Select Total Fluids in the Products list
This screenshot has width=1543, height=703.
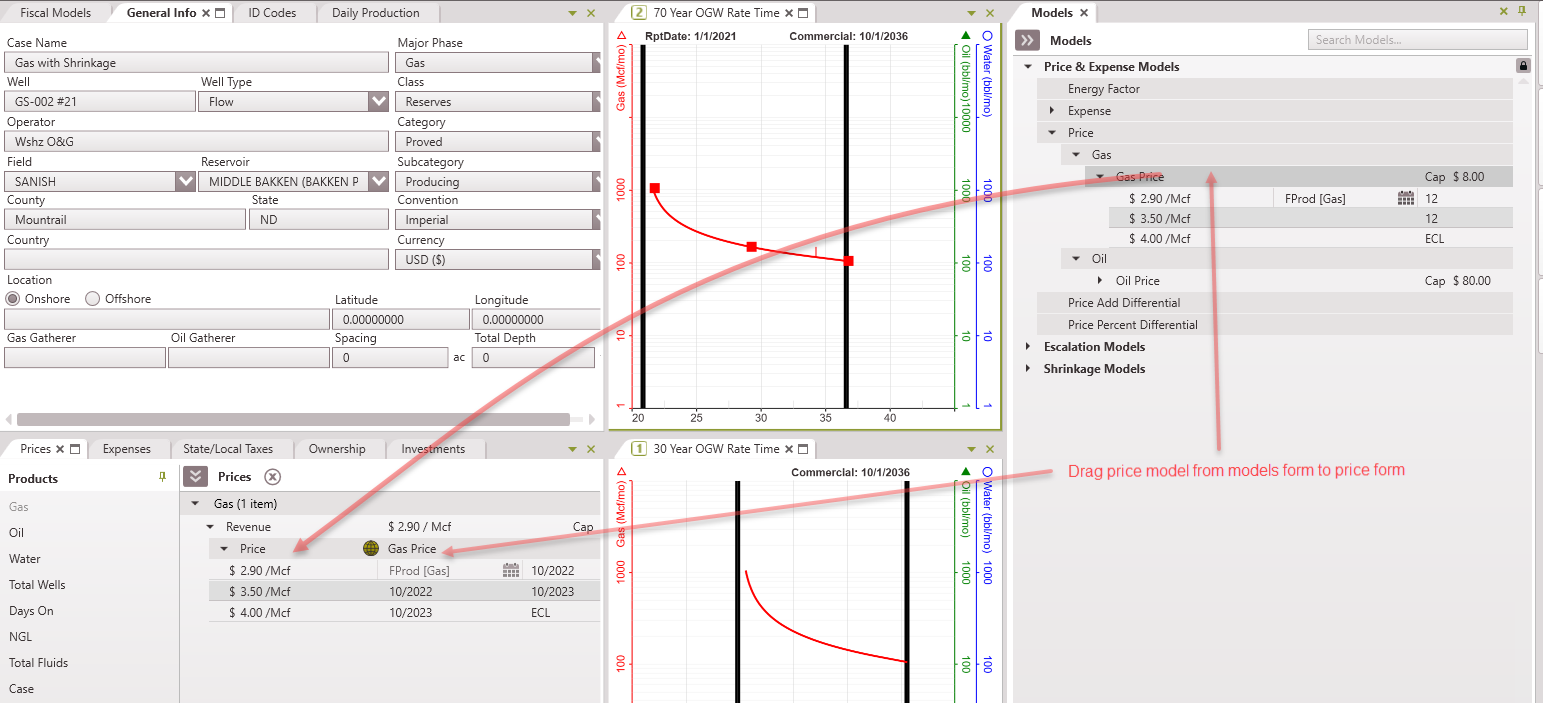click(x=38, y=663)
